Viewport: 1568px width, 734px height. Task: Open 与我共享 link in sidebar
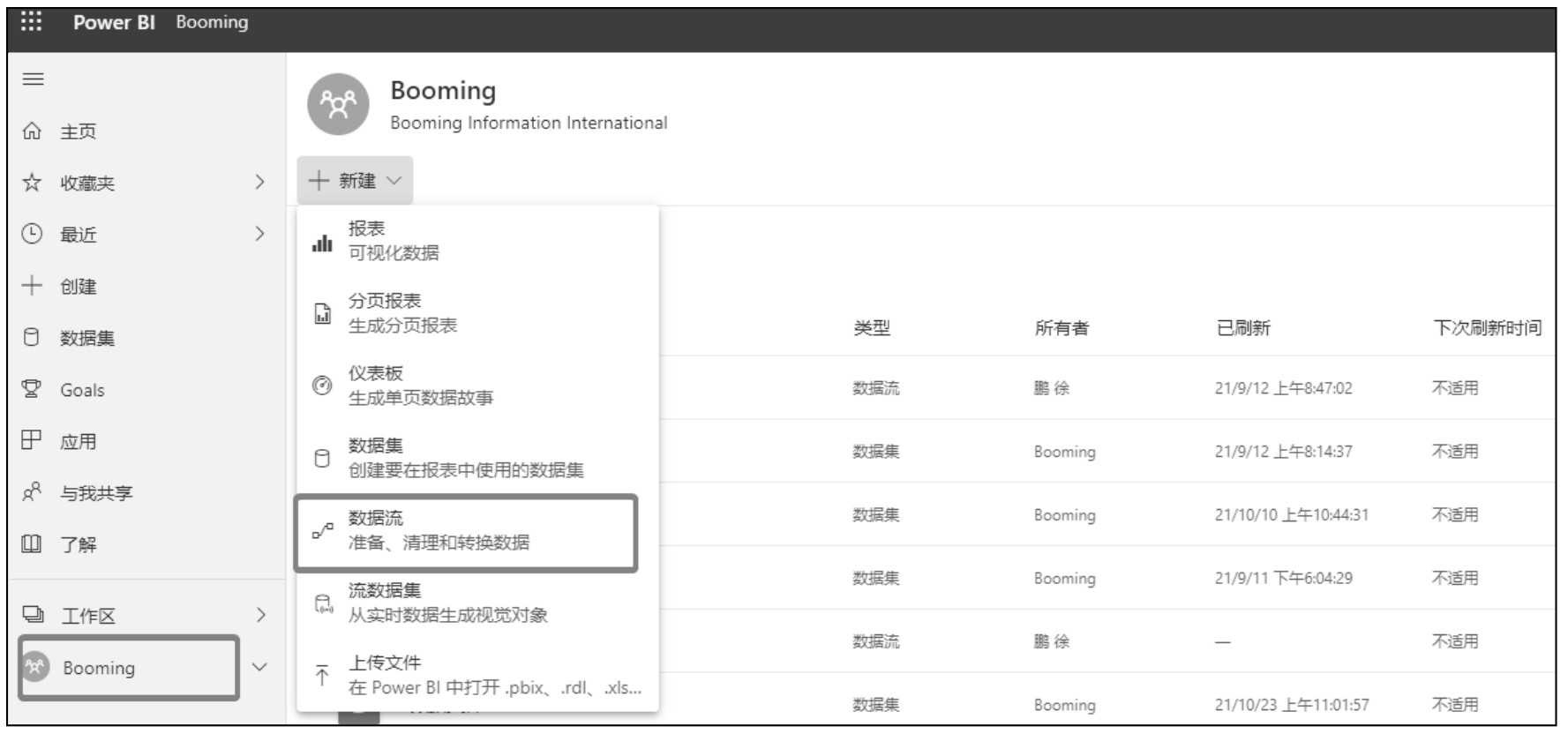point(96,493)
